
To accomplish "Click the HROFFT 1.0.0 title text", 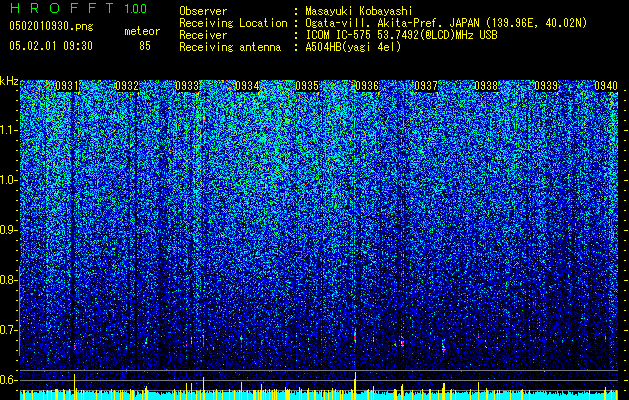I will coord(78,8).
